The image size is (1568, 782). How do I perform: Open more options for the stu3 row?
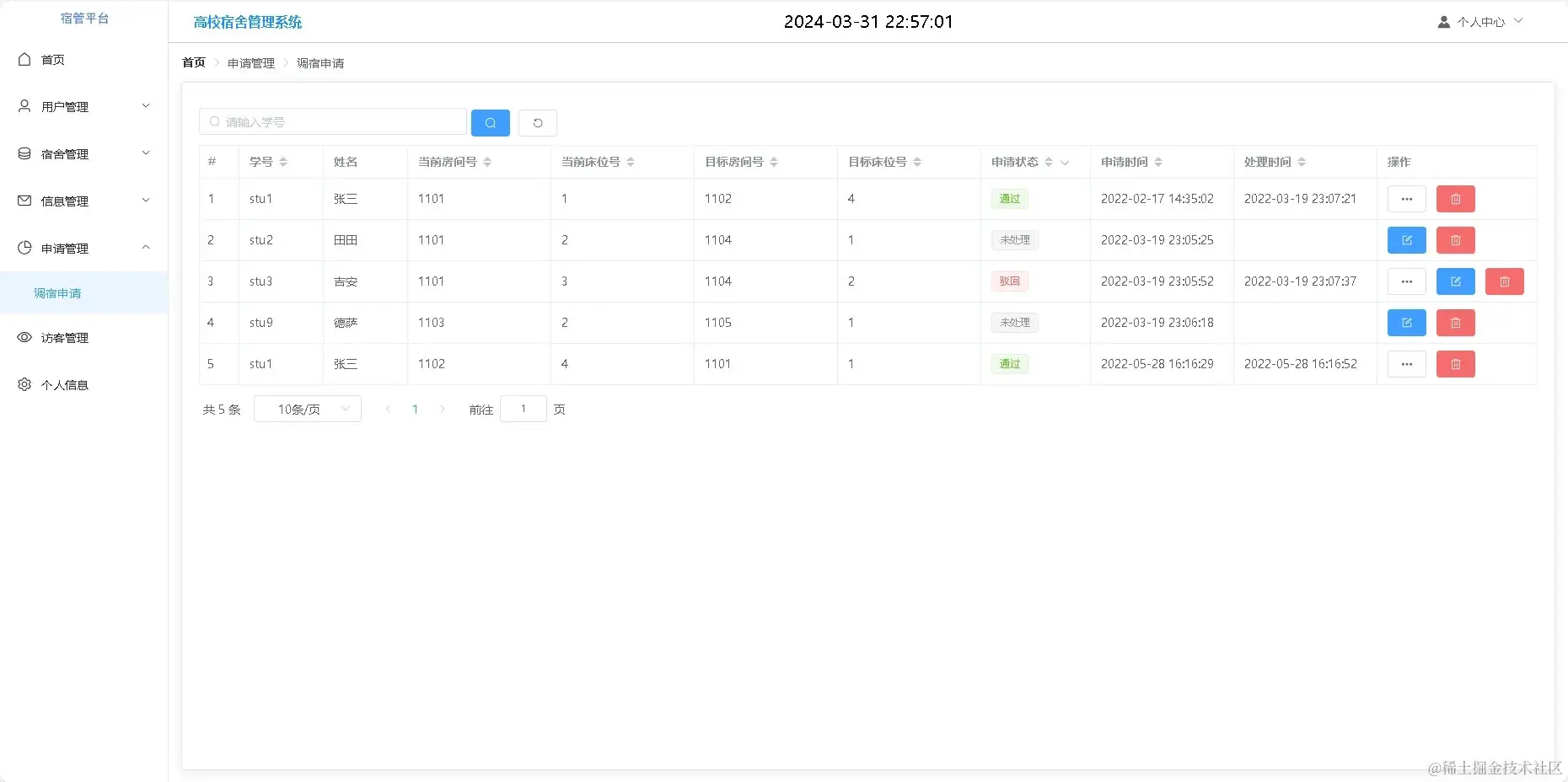pyautogui.click(x=1406, y=281)
